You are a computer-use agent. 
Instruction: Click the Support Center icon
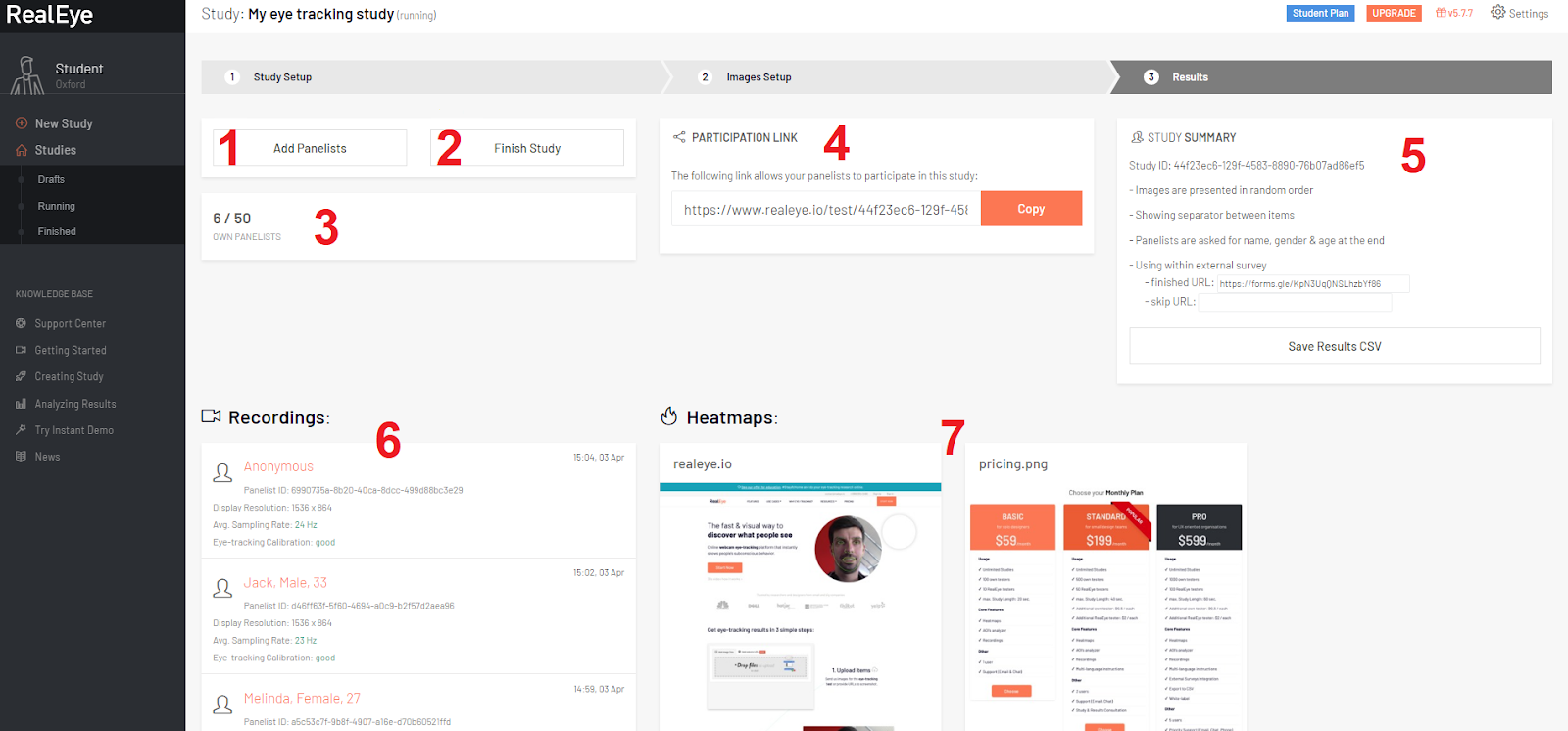(21, 323)
